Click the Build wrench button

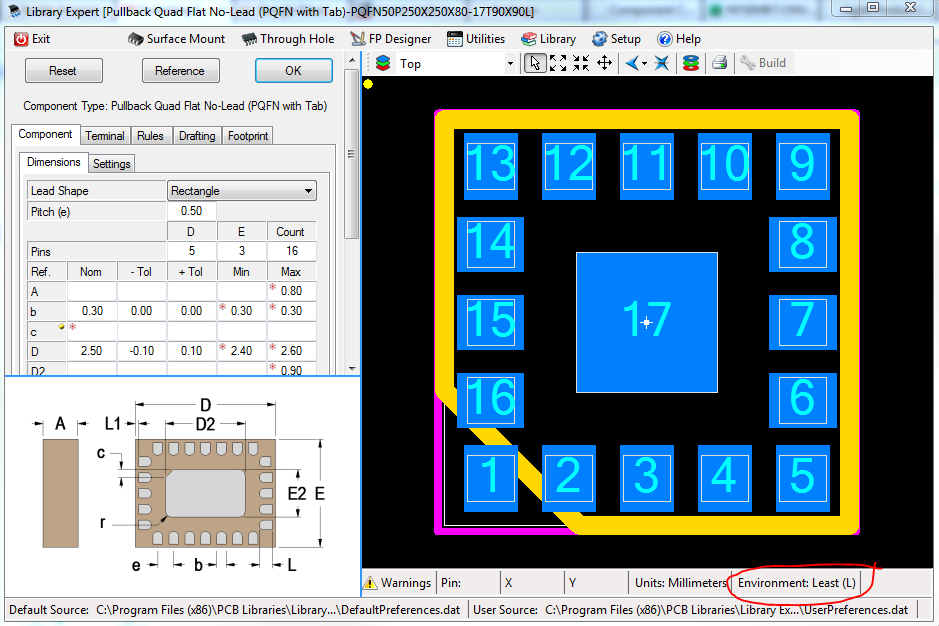click(x=763, y=63)
